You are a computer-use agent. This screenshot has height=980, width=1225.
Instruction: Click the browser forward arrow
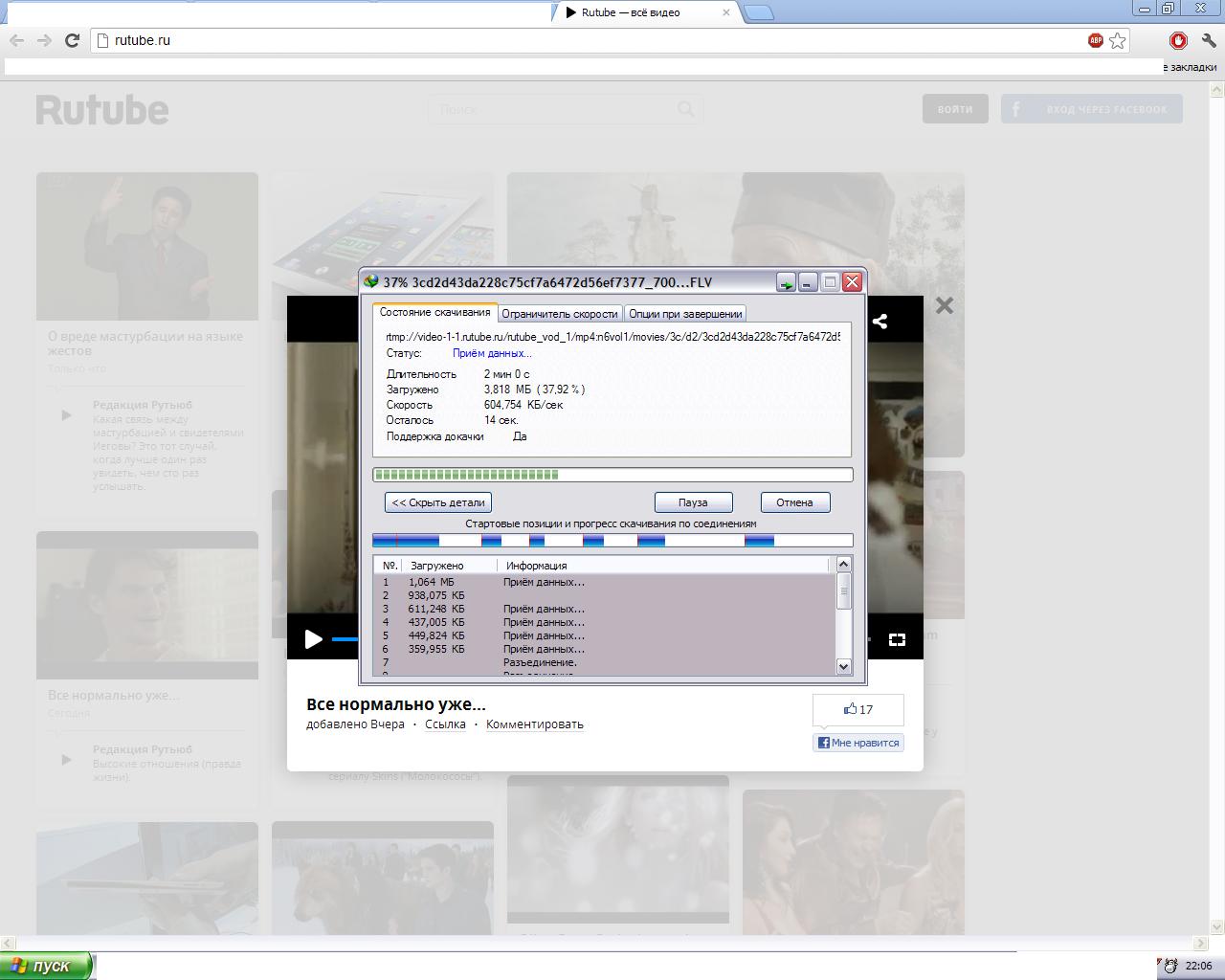point(44,40)
